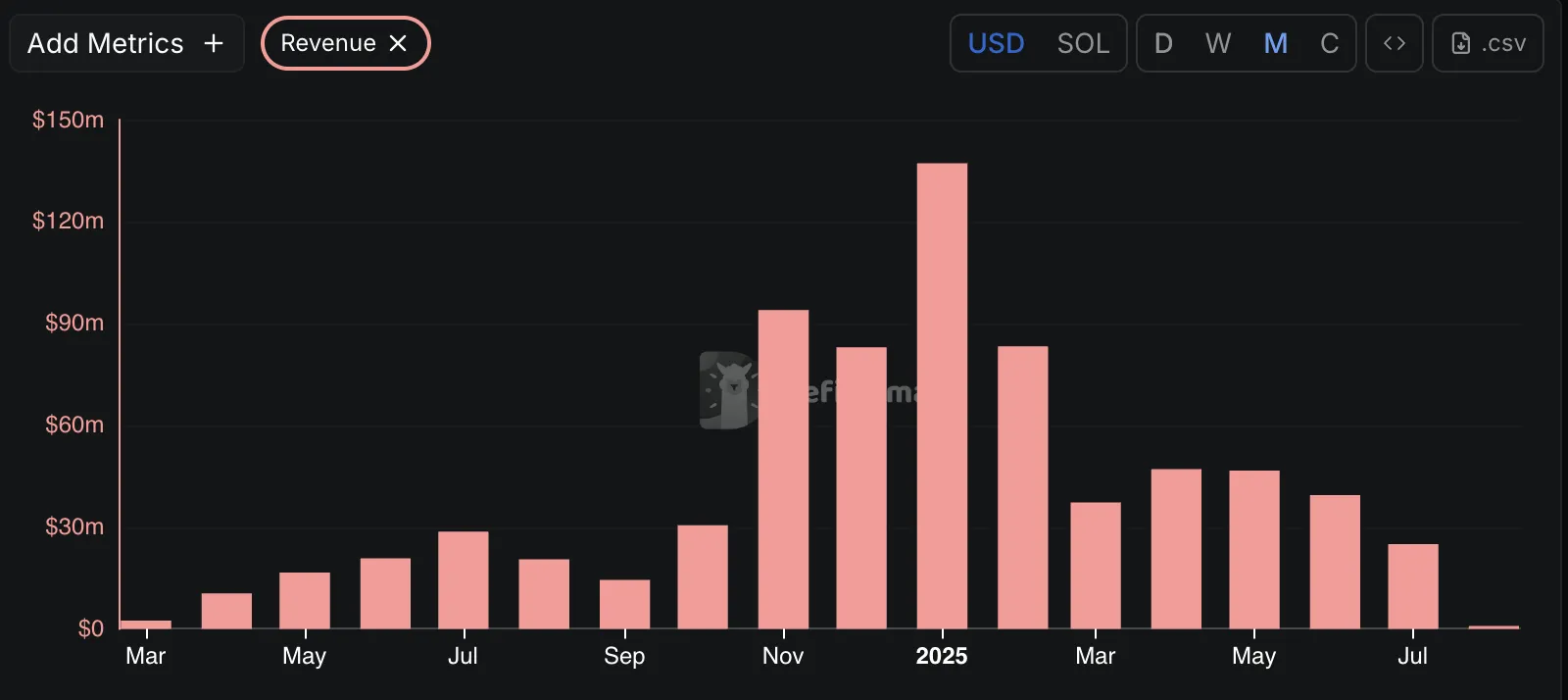Viewport: 1568px width, 700px height.
Task: Select daily interval D
Action: (1163, 43)
